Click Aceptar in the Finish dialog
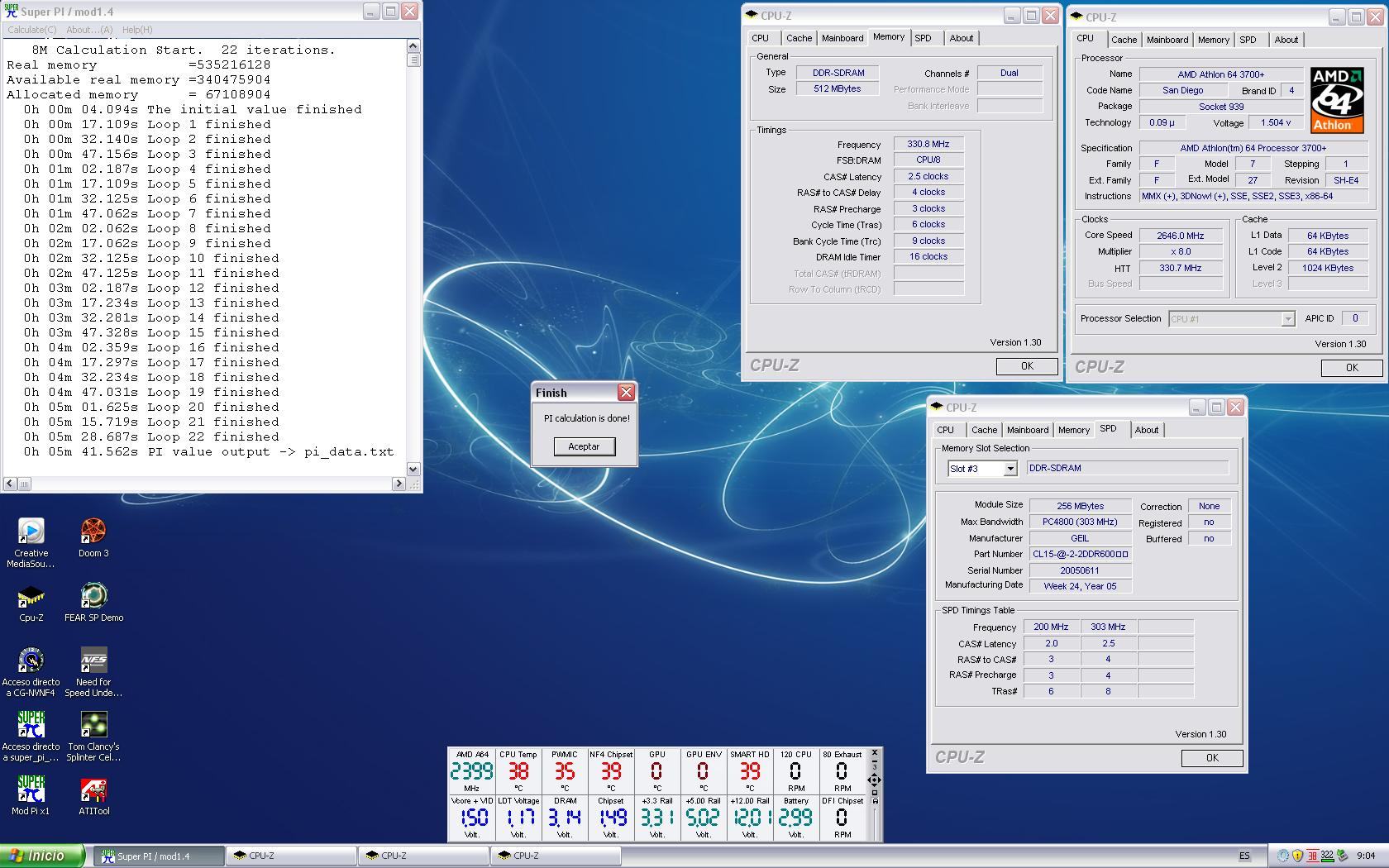 pos(584,446)
